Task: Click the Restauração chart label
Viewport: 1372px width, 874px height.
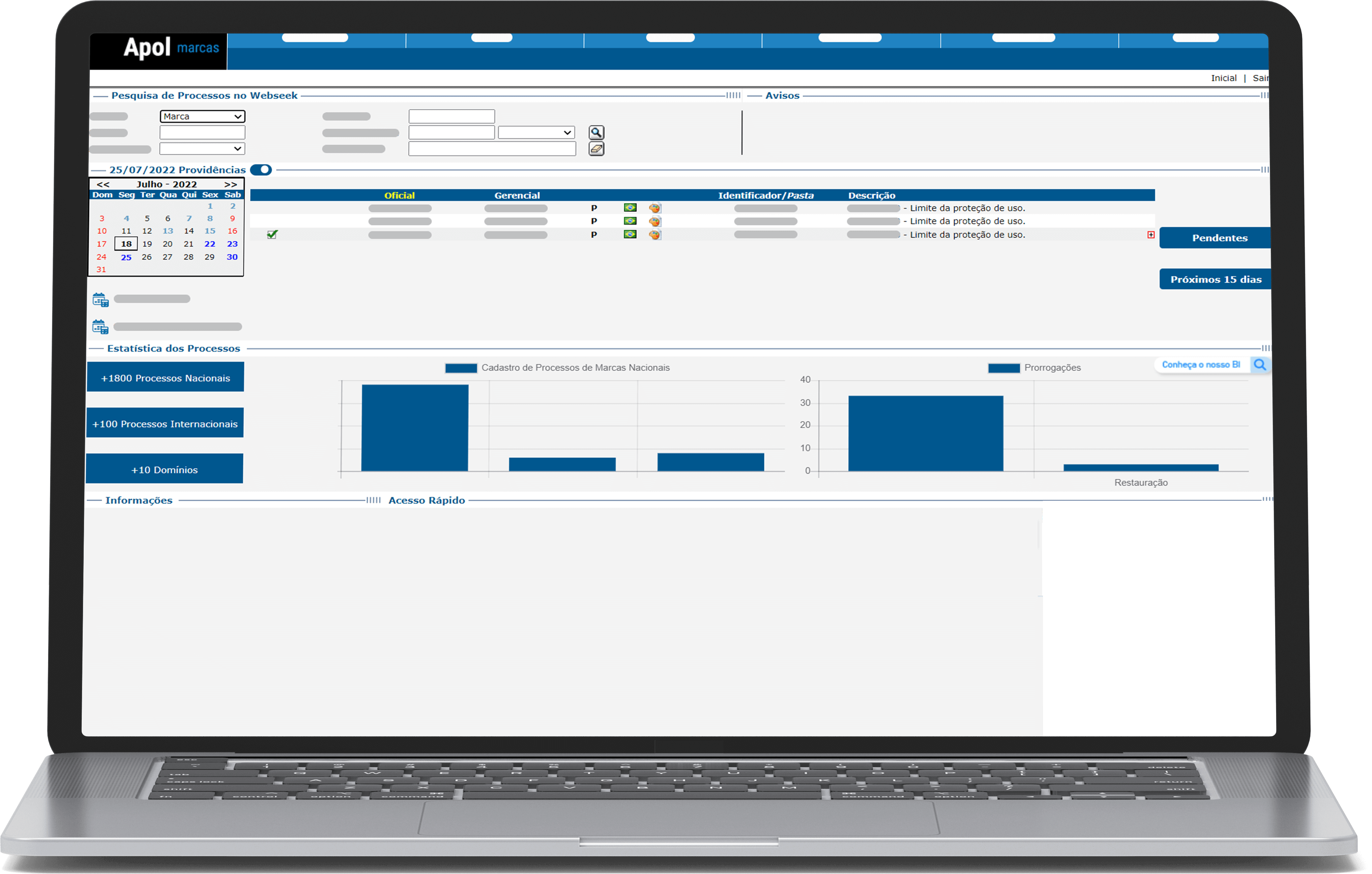Action: (x=1141, y=483)
